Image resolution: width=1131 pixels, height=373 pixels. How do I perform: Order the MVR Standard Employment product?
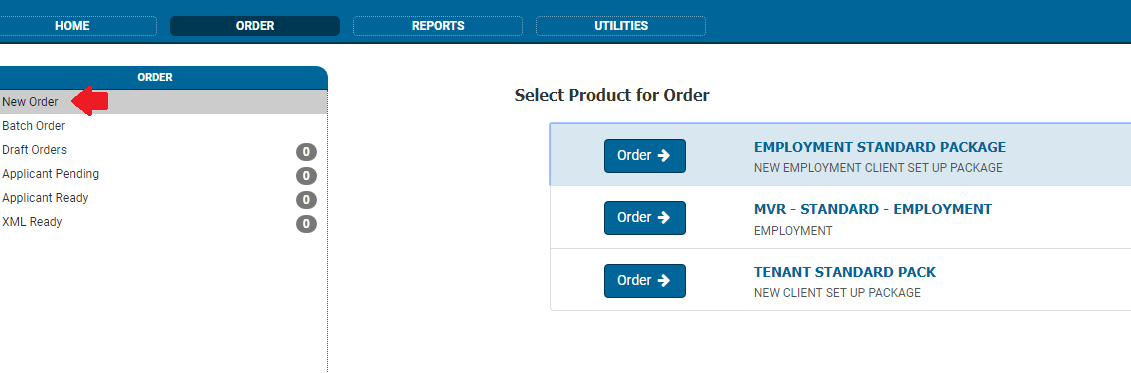pyautogui.click(x=645, y=218)
